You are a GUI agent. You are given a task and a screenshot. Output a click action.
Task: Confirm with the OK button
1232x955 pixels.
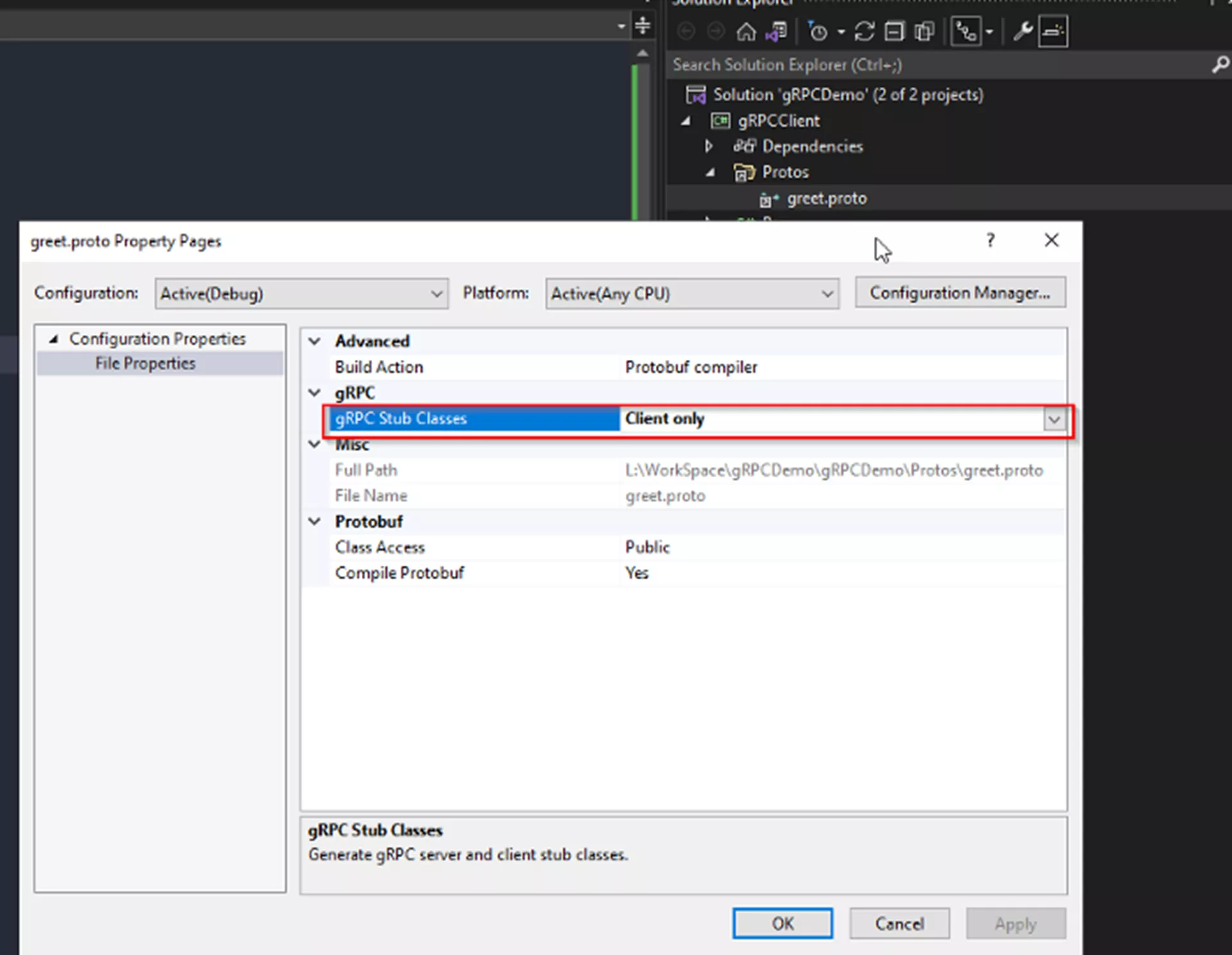coord(782,924)
